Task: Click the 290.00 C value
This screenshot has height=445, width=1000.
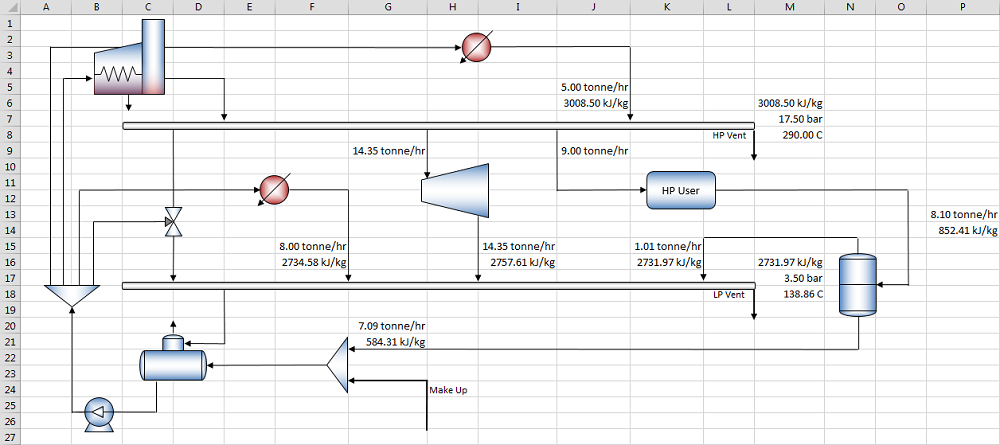Action: (802, 135)
